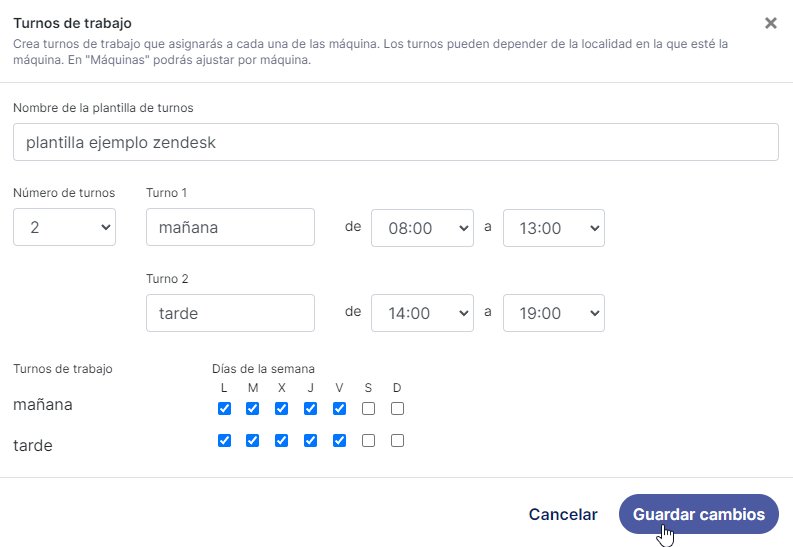Image resolution: width=793 pixels, height=547 pixels.
Task: Uncheck Wednesday for the mañana shift
Action: pyautogui.click(x=282, y=408)
